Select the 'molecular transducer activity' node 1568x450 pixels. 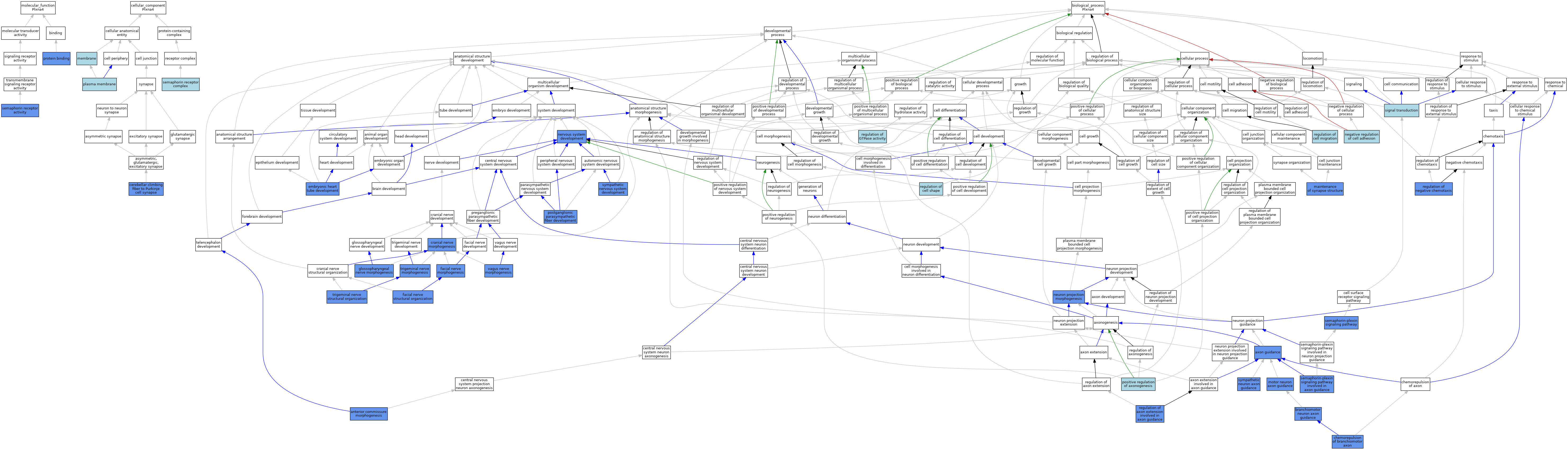click(20, 33)
